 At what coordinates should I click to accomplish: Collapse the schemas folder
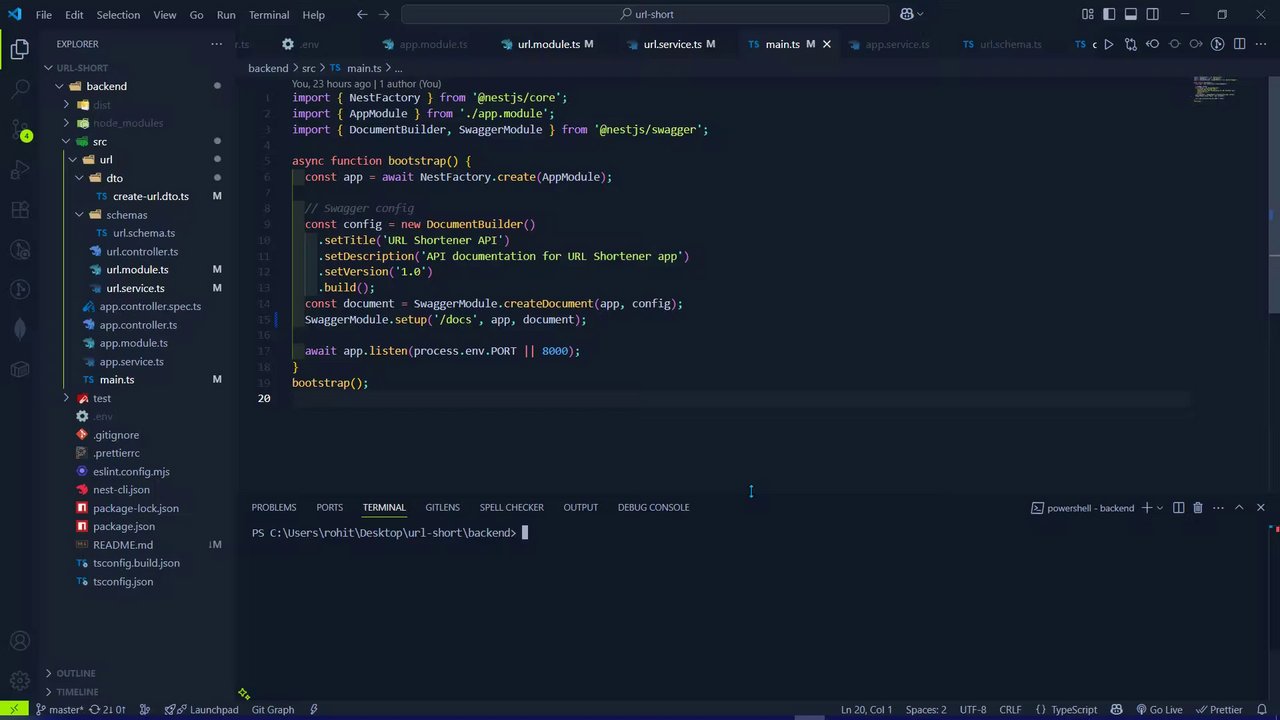click(x=126, y=215)
